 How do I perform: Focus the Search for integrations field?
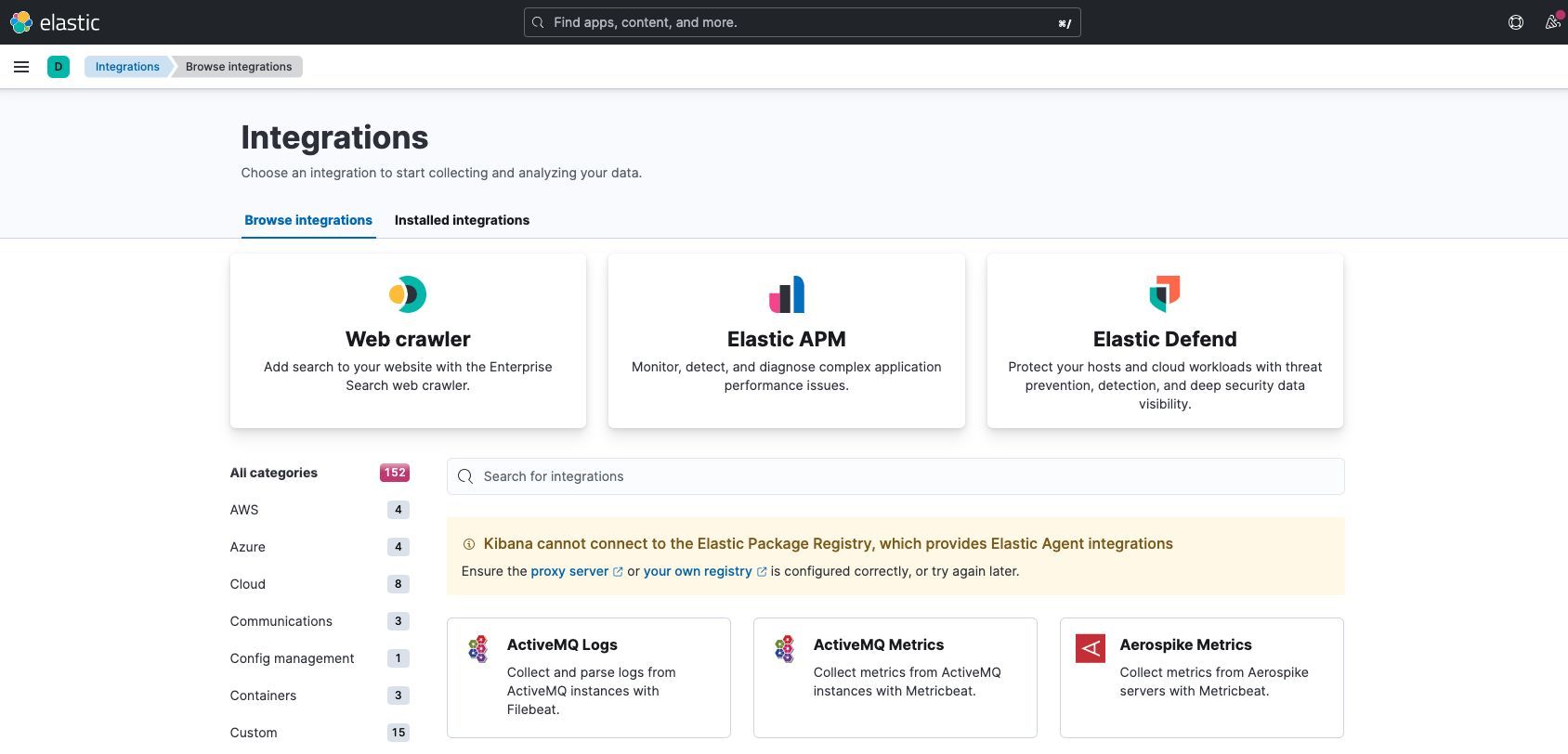point(895,476)
